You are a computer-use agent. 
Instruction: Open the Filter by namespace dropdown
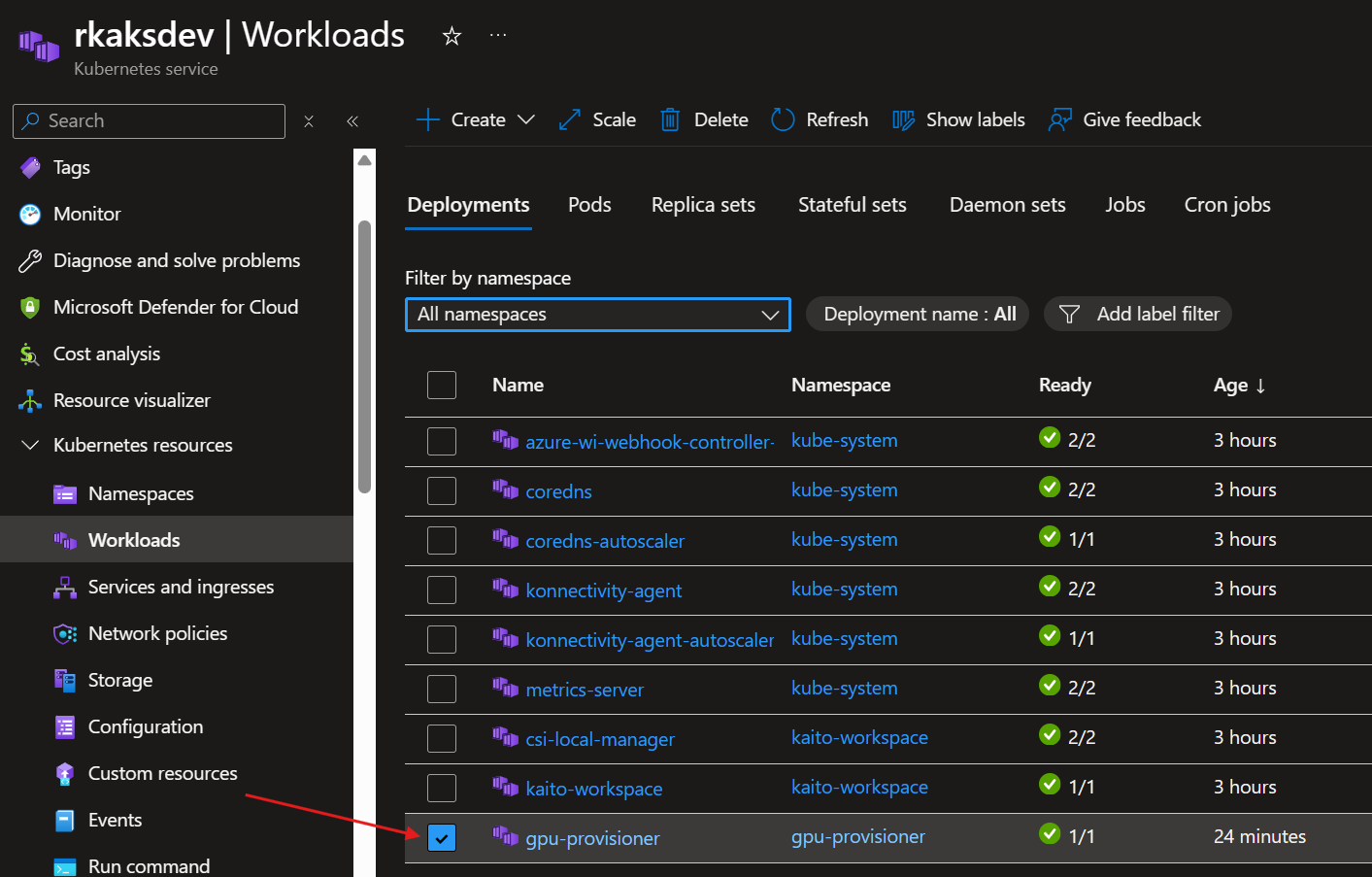(597, 315)
